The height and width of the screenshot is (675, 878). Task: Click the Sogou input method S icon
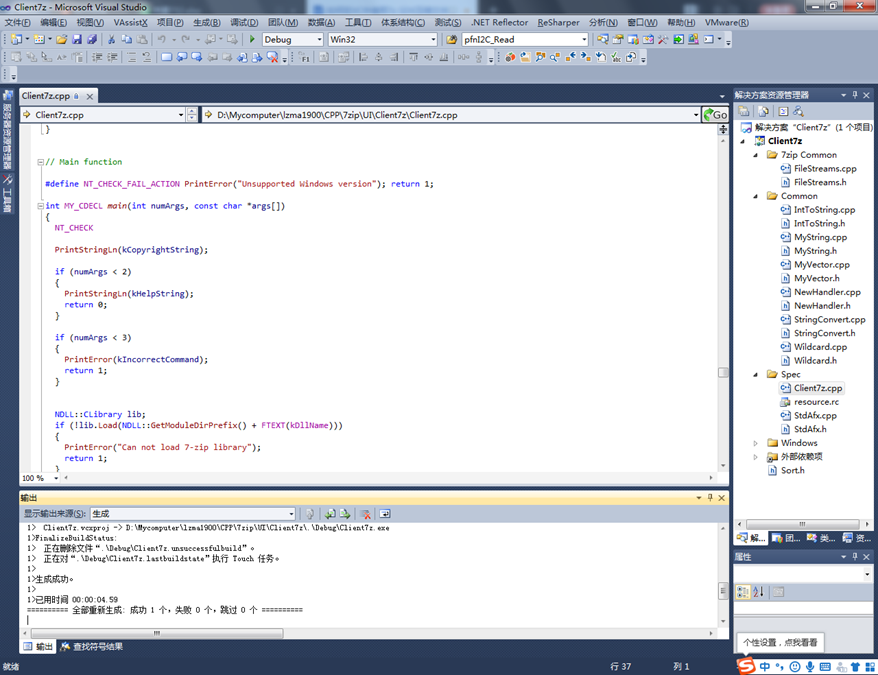pos(745,666)
